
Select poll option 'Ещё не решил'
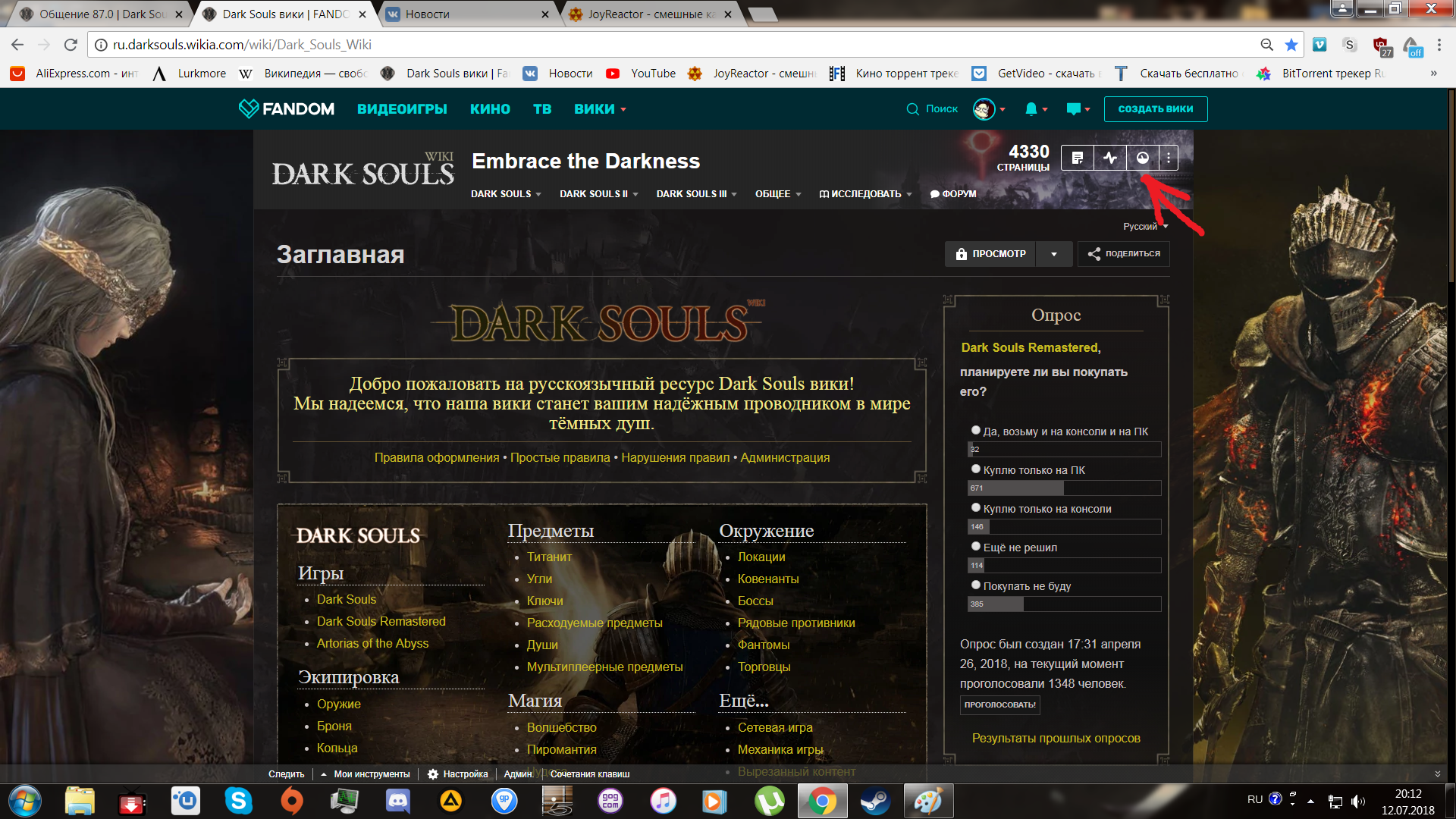click(976, 546)
